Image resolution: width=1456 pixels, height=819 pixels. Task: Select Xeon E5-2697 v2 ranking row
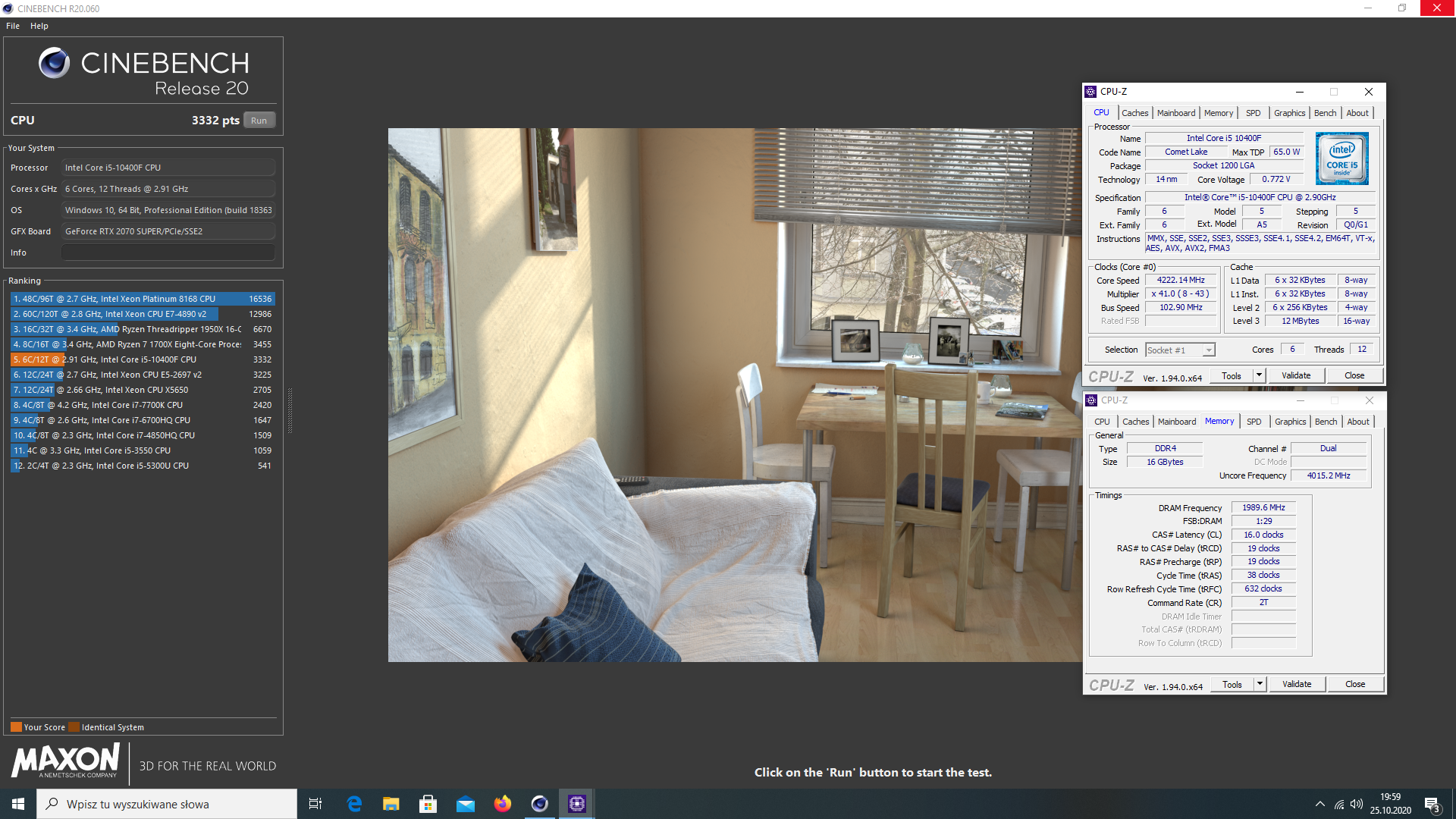(143, 375)
